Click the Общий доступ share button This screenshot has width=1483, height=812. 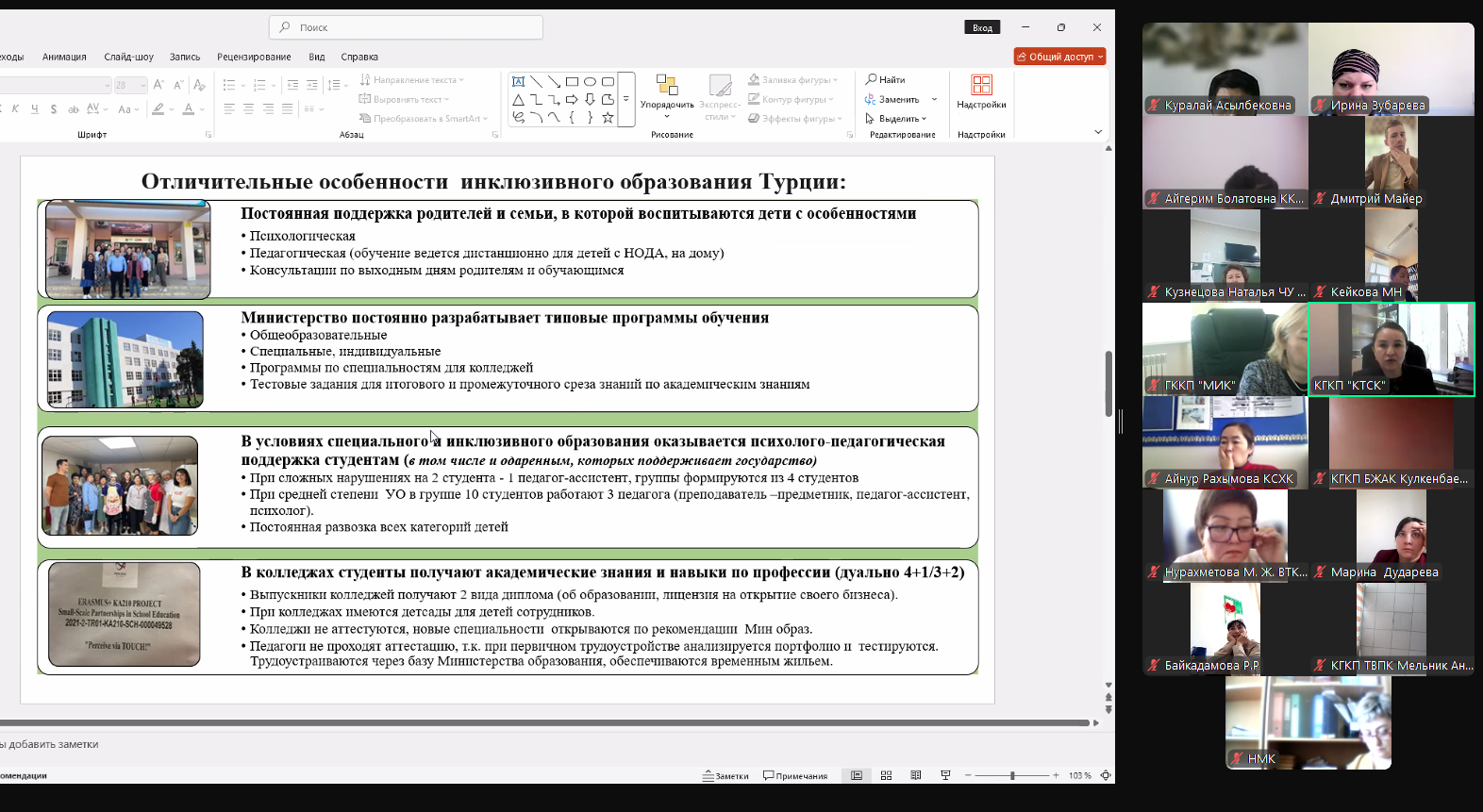coord(1058,57)
